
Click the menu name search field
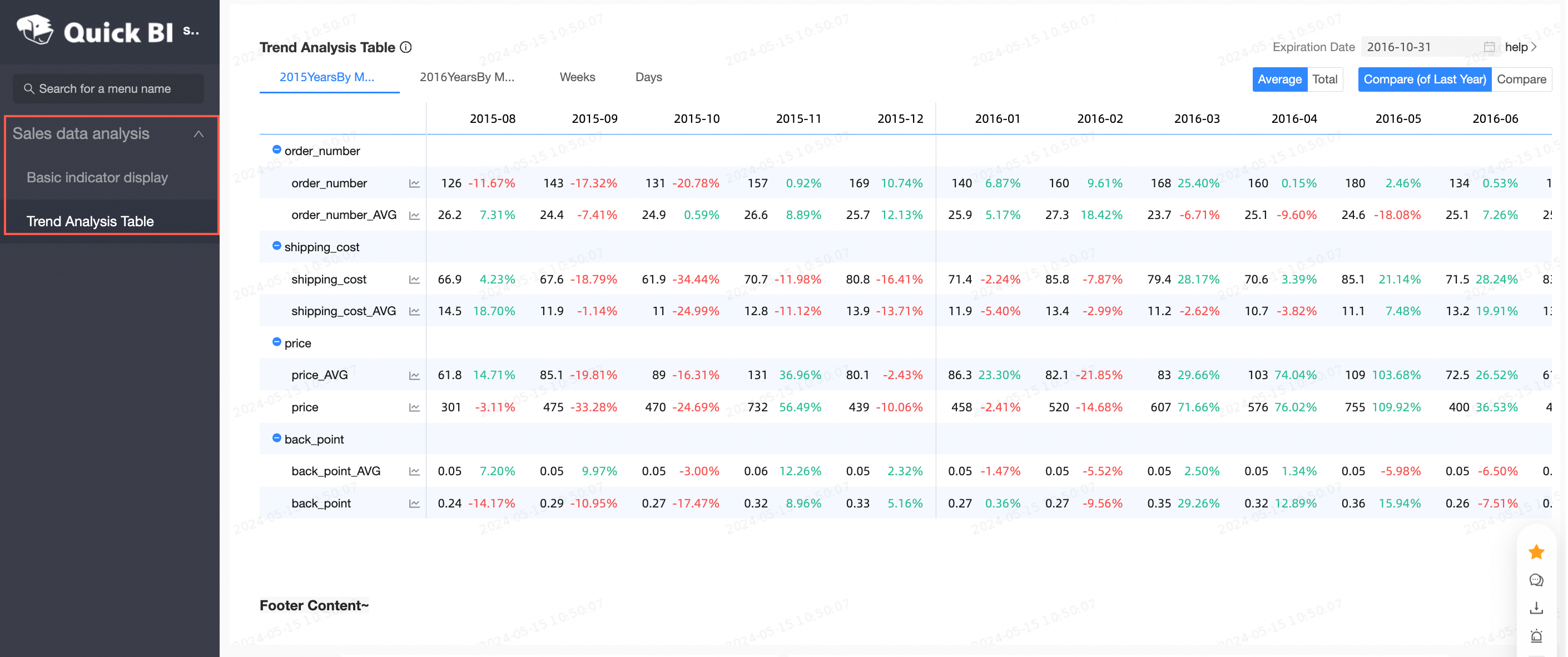click(108, 89)
